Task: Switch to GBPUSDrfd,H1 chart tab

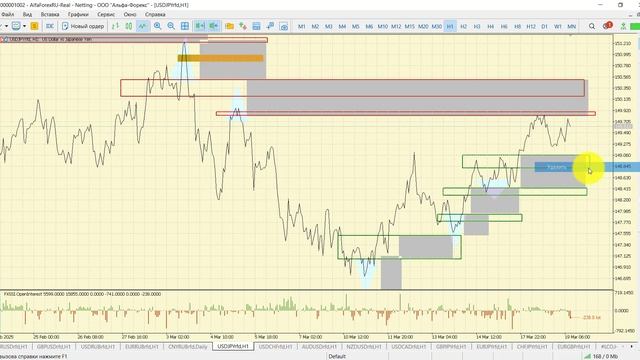Action: click(53, 347)
